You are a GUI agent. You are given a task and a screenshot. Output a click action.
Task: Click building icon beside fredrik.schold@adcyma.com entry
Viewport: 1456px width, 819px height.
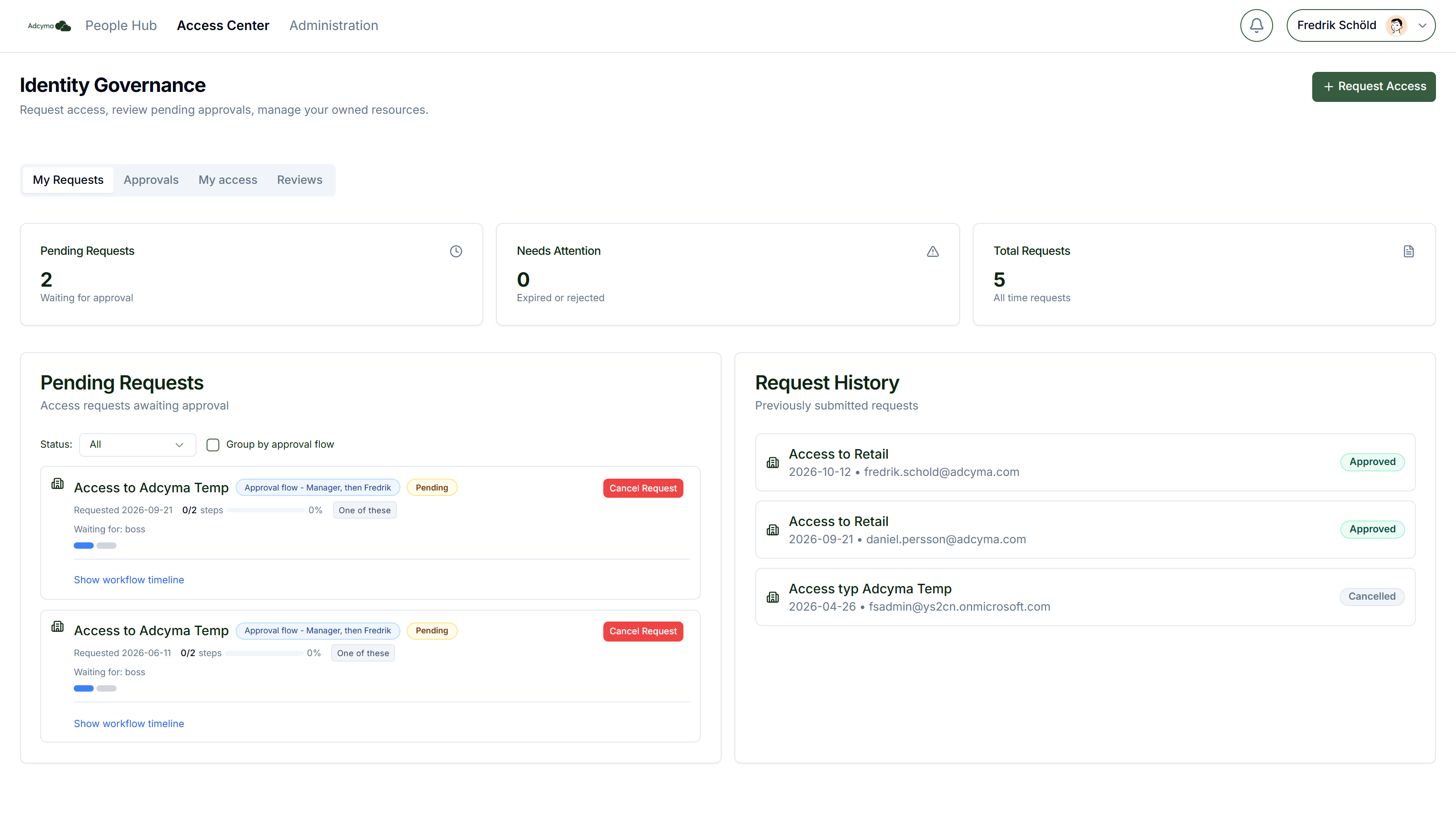(773, 462)
